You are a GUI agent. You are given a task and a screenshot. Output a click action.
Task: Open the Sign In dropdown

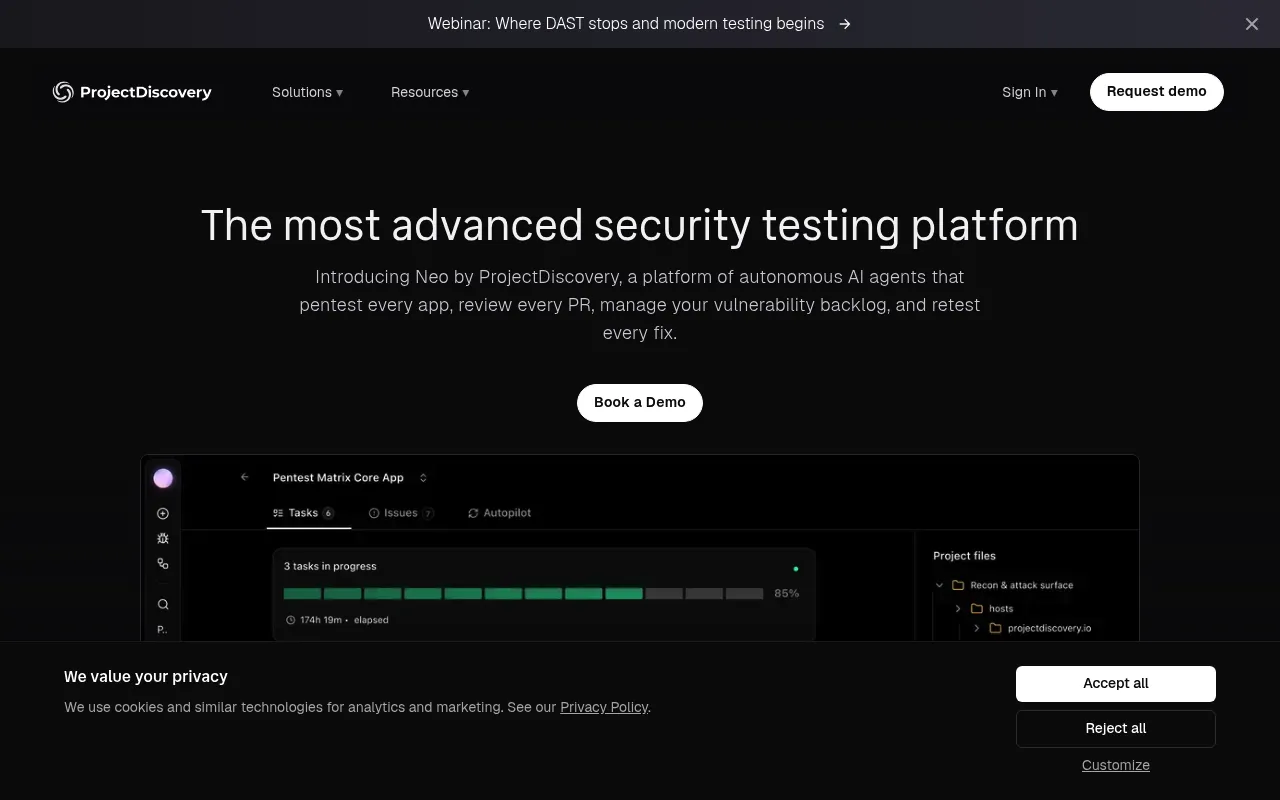point(1030,92)
